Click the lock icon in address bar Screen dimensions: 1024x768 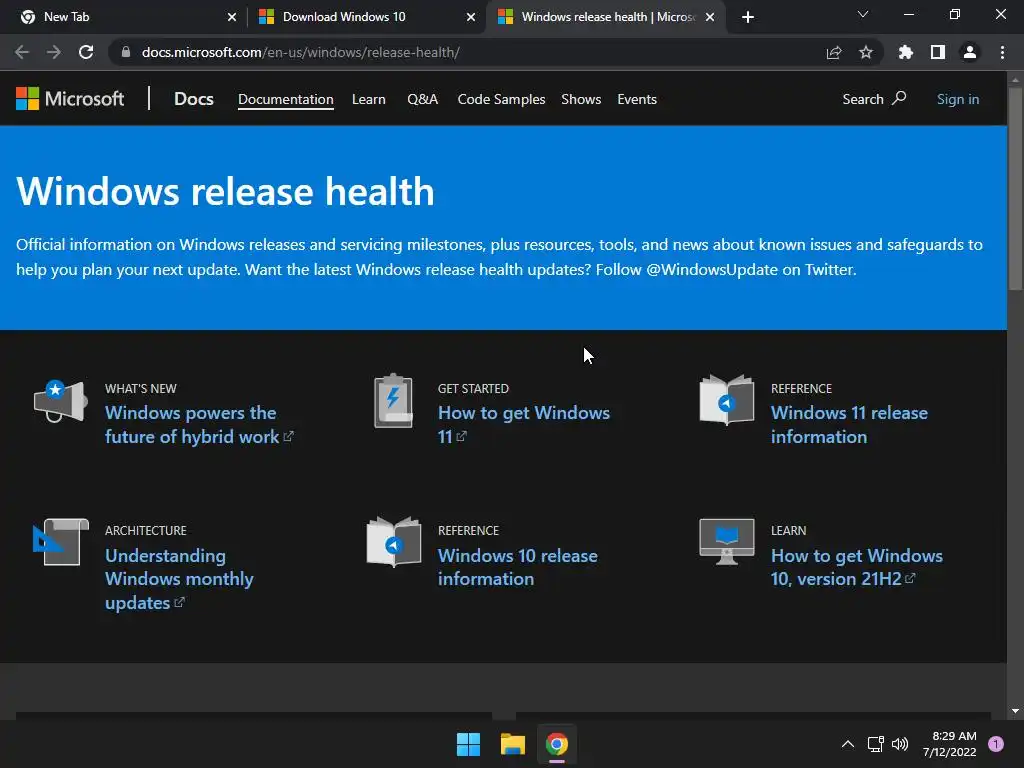(x=126, y=52)
